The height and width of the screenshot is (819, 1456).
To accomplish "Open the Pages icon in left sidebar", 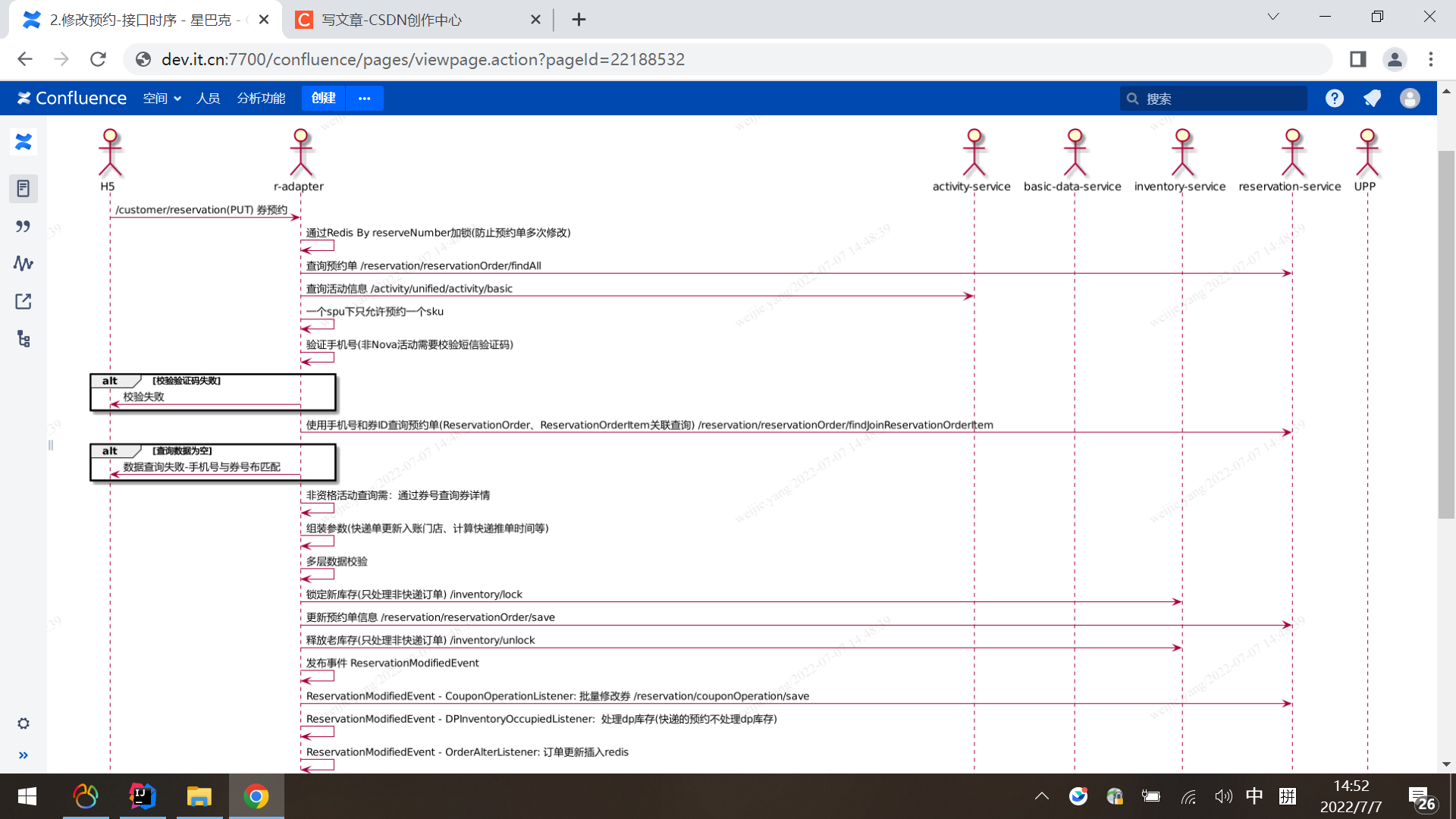I will tap(24, 188).
